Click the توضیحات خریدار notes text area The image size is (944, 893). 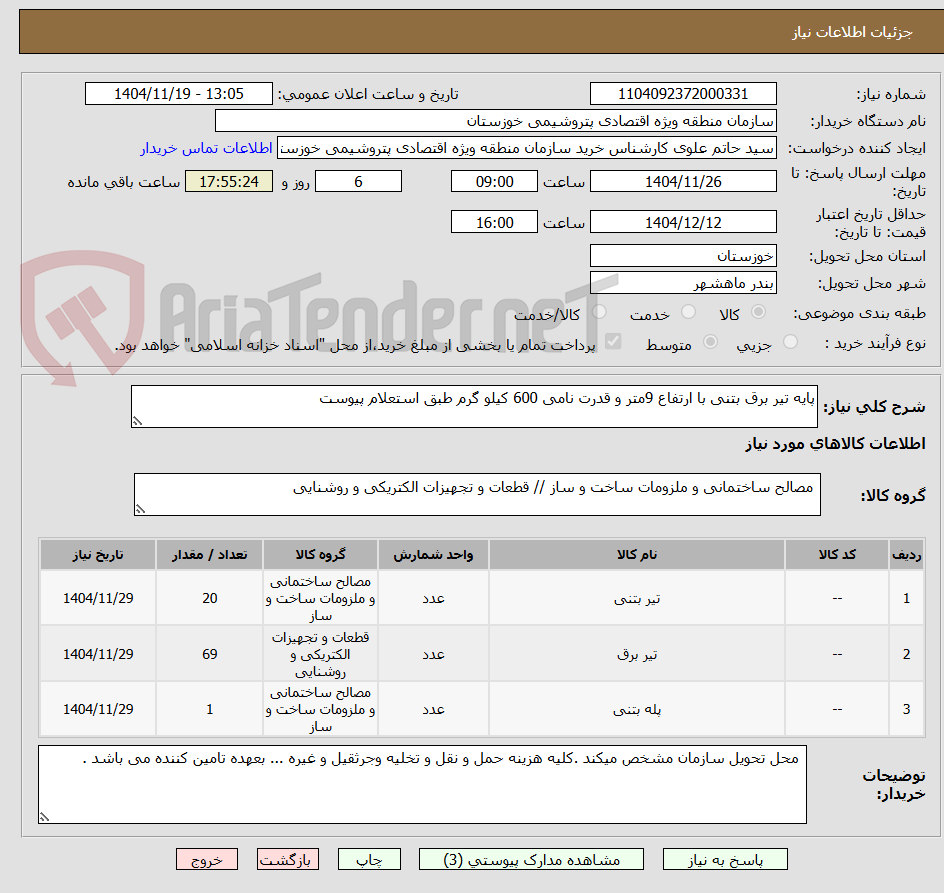pos(422,784)
